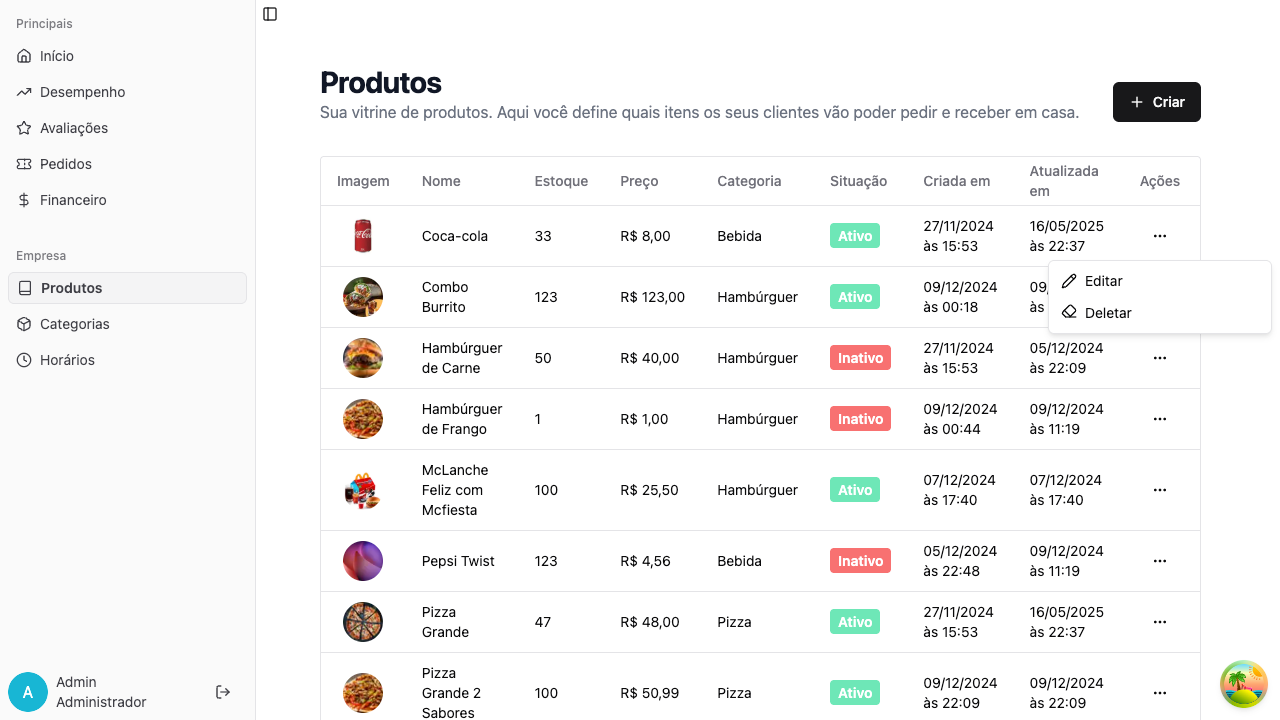Select the star icon beside Avaliações
This screenshot has height=720, width=1280.
coord(22,128)
